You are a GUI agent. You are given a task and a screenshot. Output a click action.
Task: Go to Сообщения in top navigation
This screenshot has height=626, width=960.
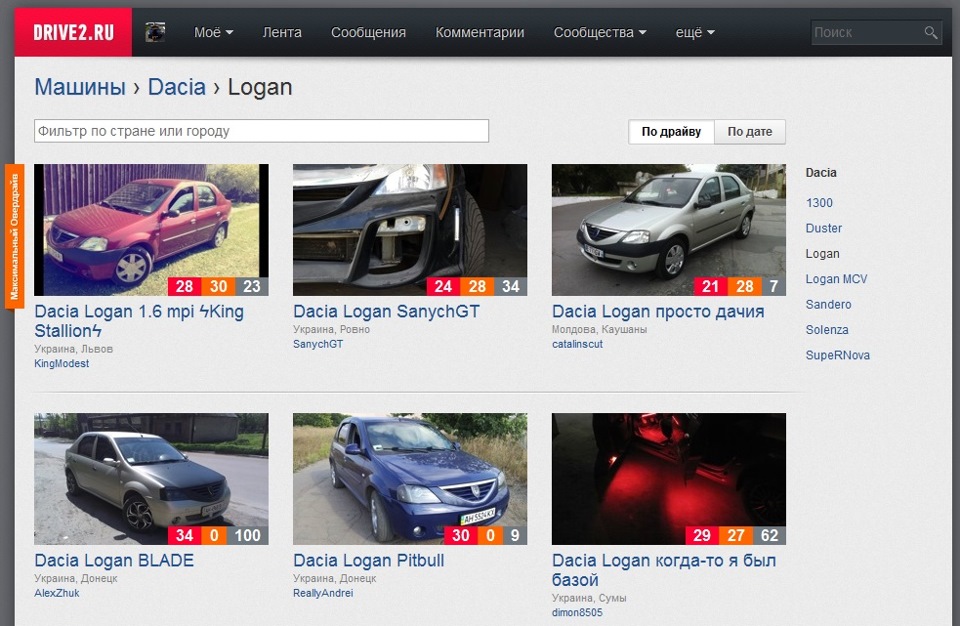[x=369, y=32]
